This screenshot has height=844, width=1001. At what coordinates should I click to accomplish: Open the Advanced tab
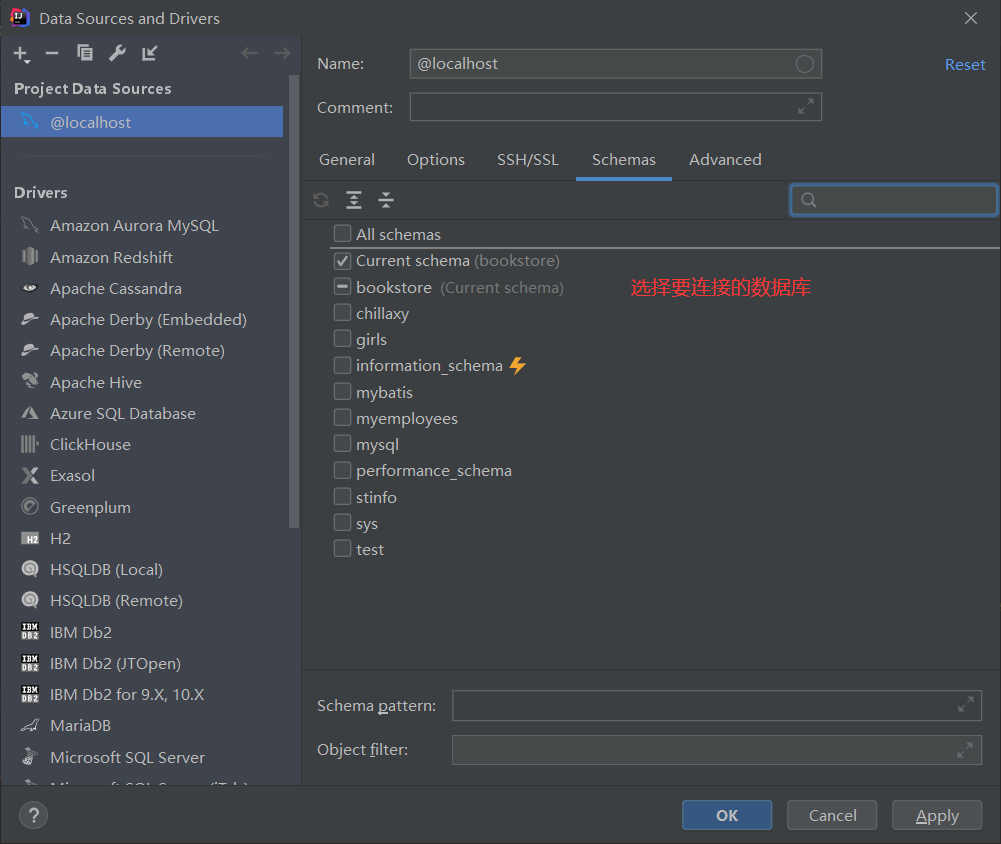[725, 160]
